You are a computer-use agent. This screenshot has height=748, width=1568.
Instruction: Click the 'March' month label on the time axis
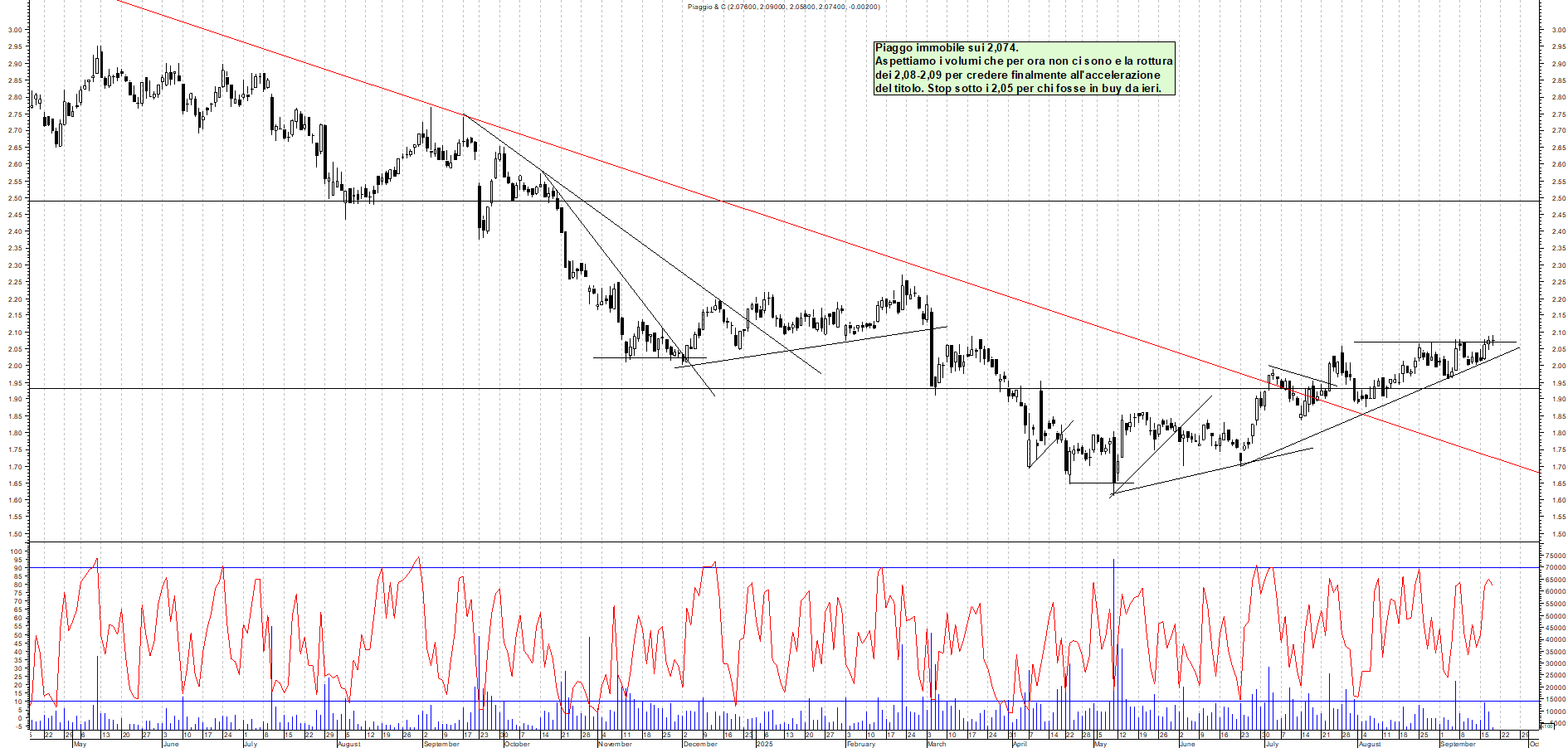[936, 744]
